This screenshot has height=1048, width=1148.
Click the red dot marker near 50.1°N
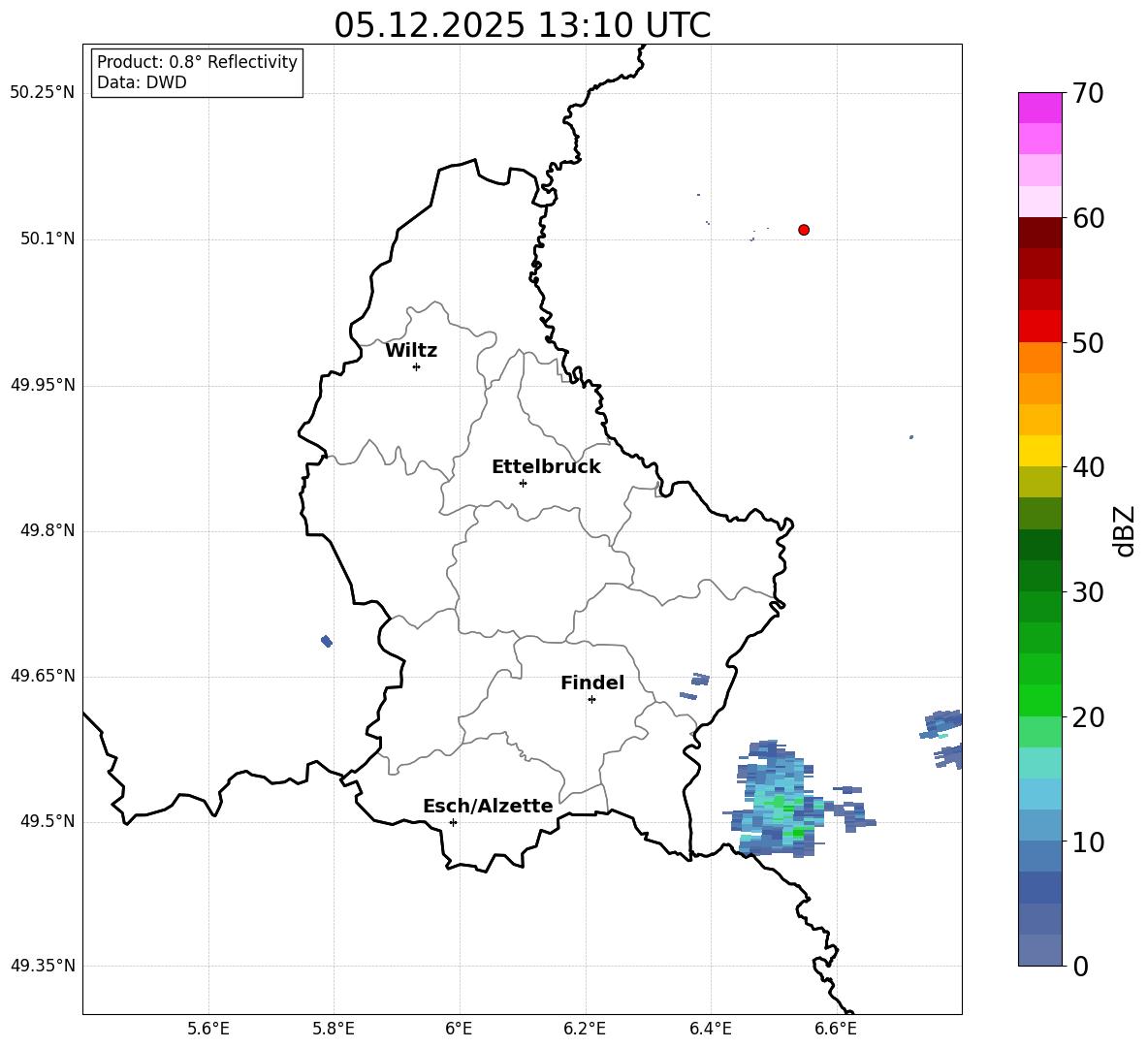pyautogui.click(x=804, y=230)
